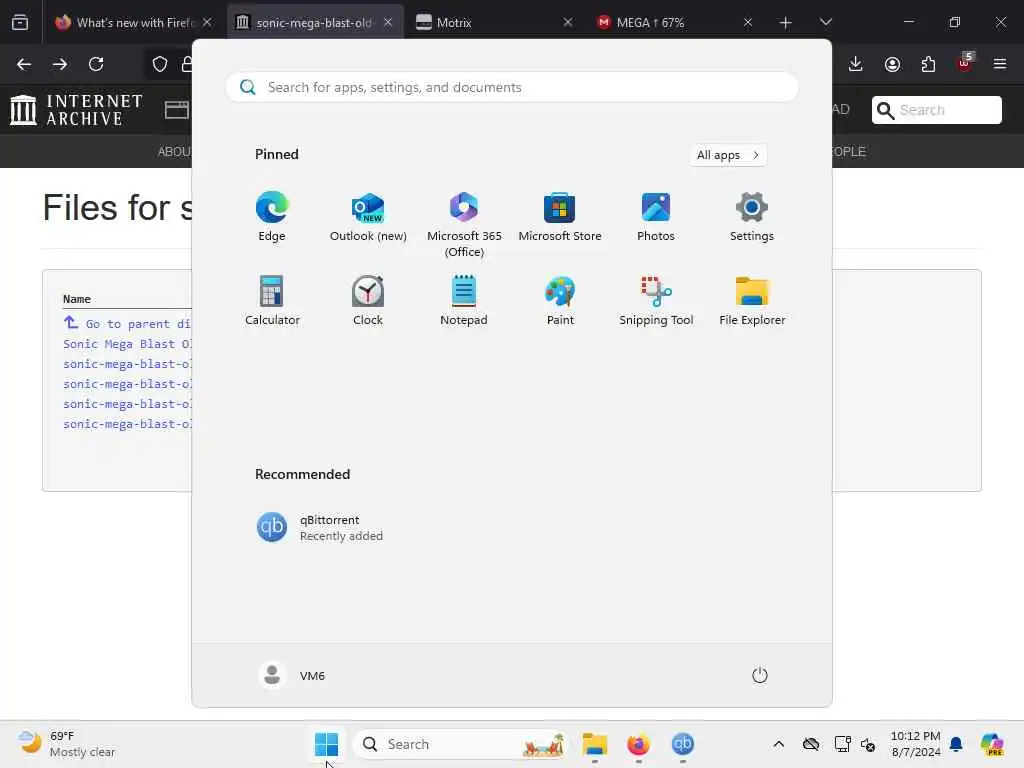The height and width of the screenshot is (768, 1024).
Task: Go back in Firefox
Action: (24, 64)
